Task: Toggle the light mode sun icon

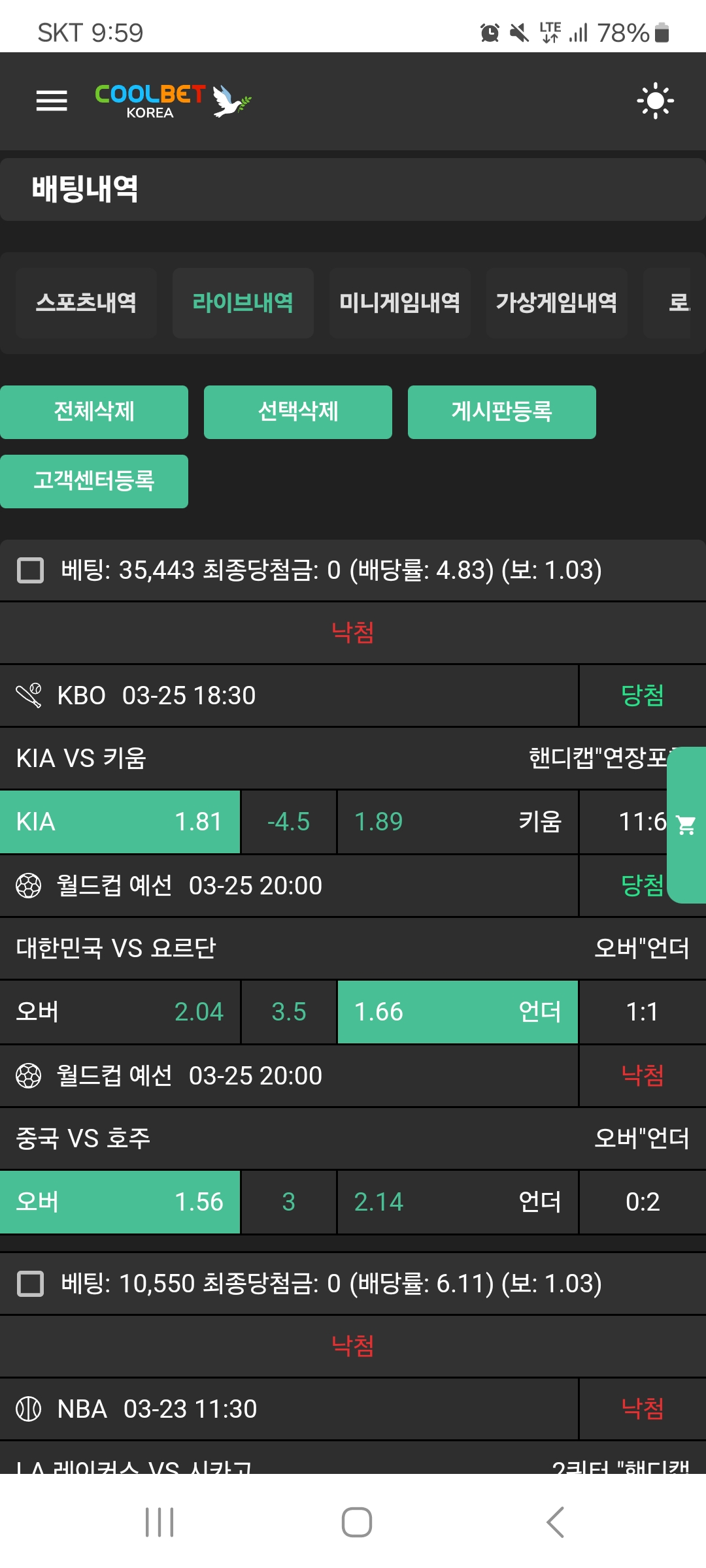Action: [x=655, y=101]
